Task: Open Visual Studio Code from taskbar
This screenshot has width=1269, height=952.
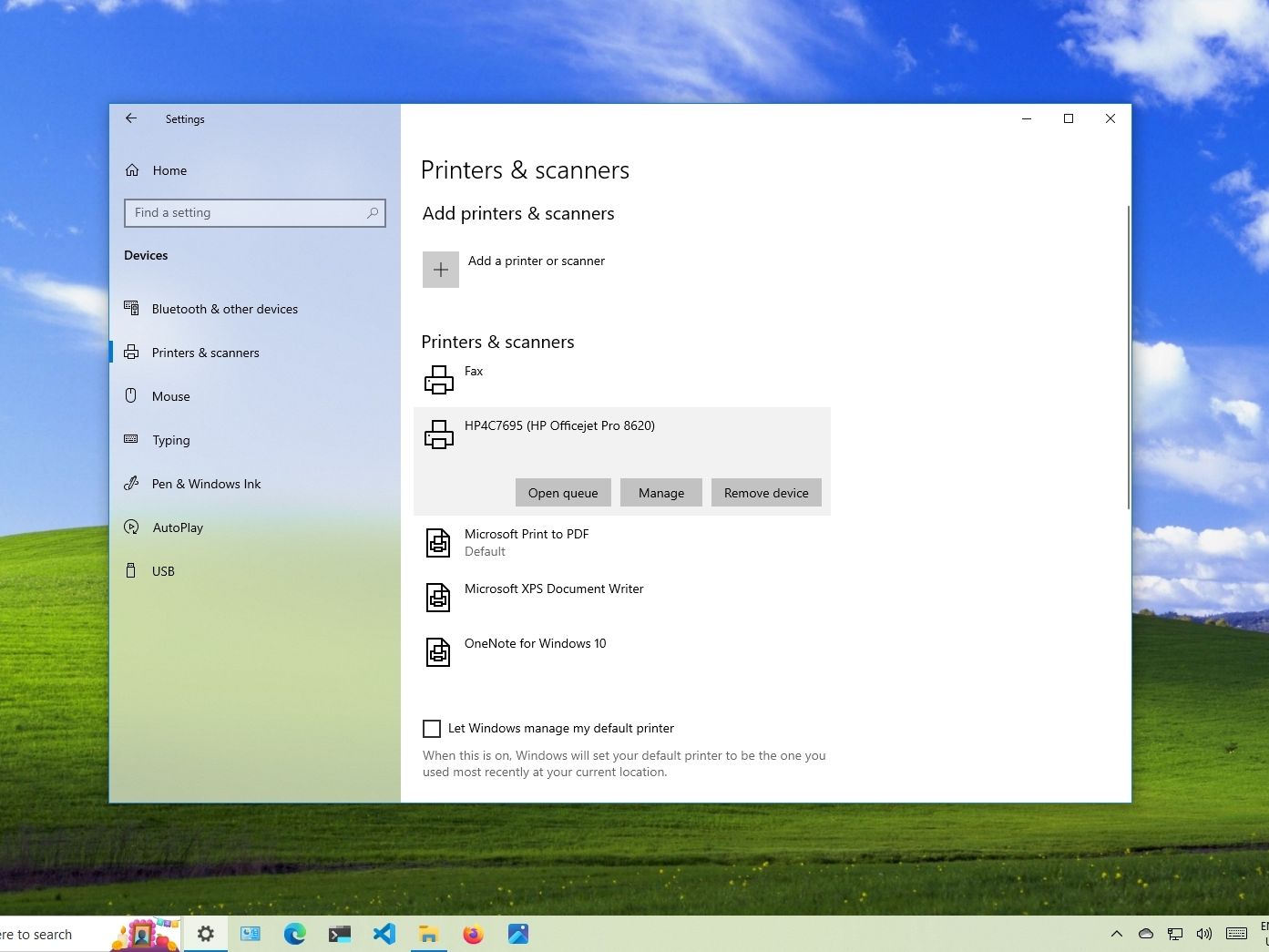Action: click(384, 934)
